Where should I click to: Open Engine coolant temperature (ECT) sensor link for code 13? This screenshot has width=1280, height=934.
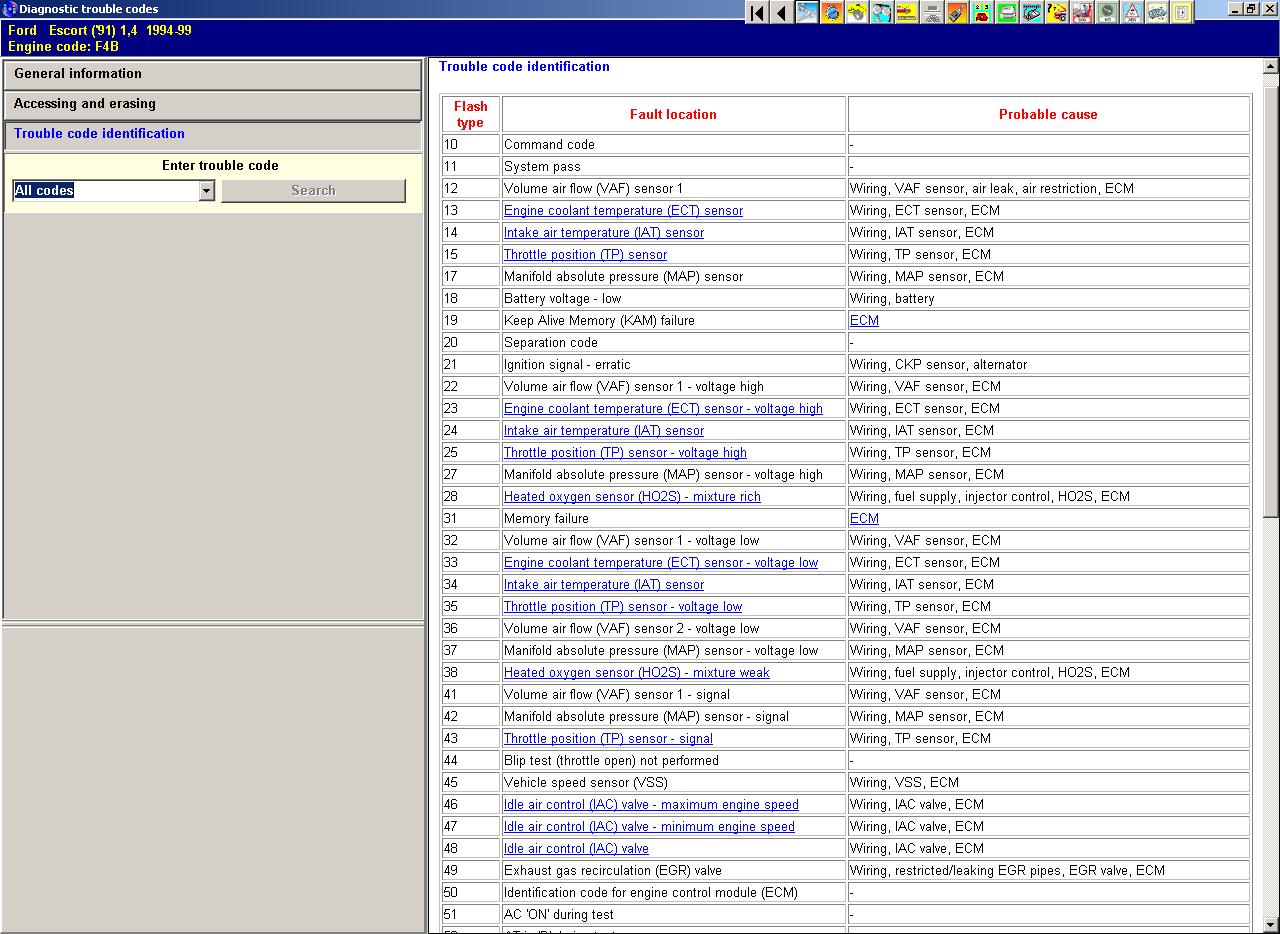[623, 211]
